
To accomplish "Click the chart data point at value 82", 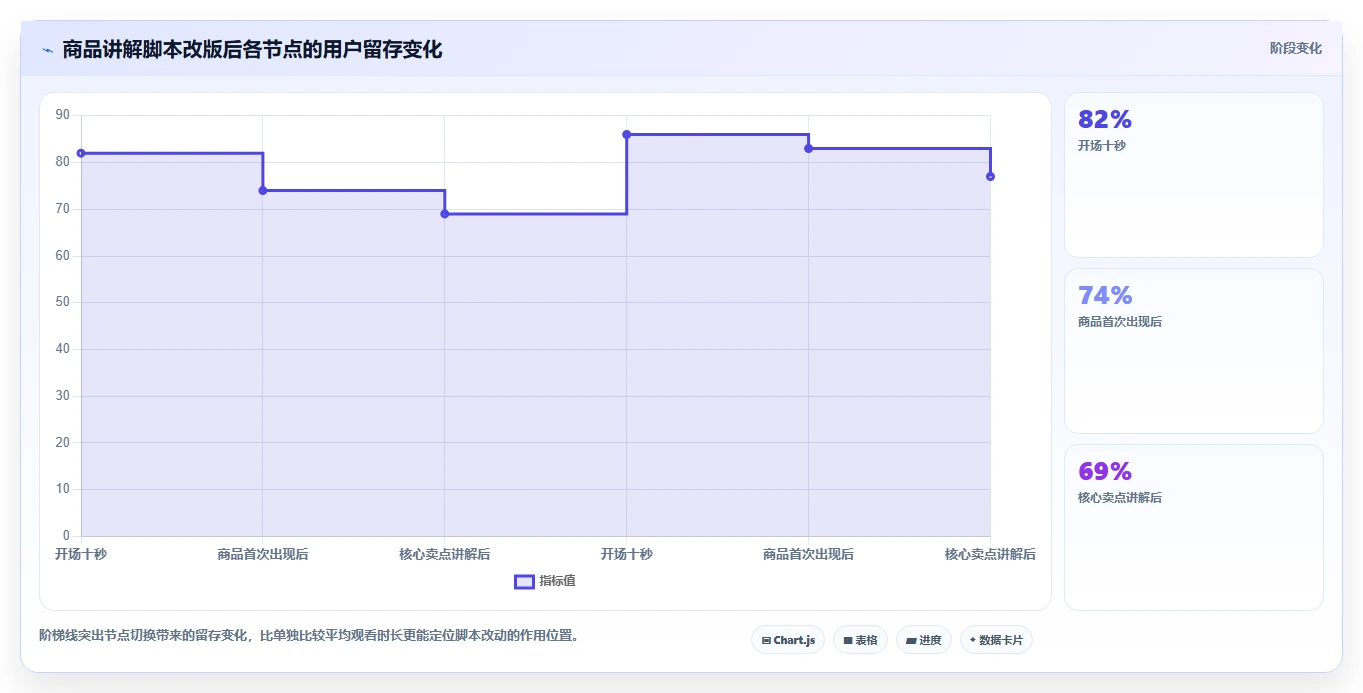I will [x=81, y=153].
